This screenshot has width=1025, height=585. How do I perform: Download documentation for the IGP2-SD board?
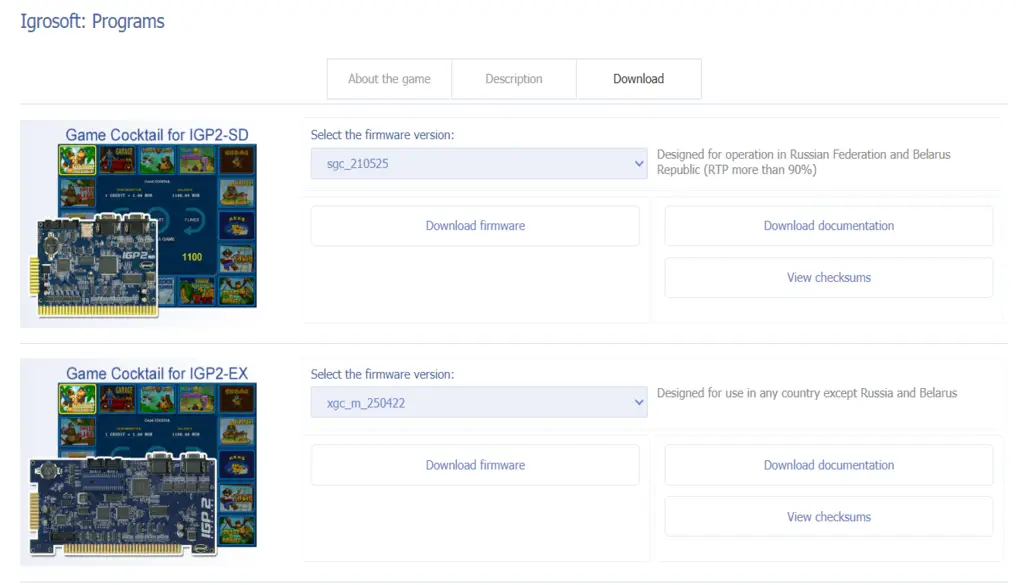(828, 226)
